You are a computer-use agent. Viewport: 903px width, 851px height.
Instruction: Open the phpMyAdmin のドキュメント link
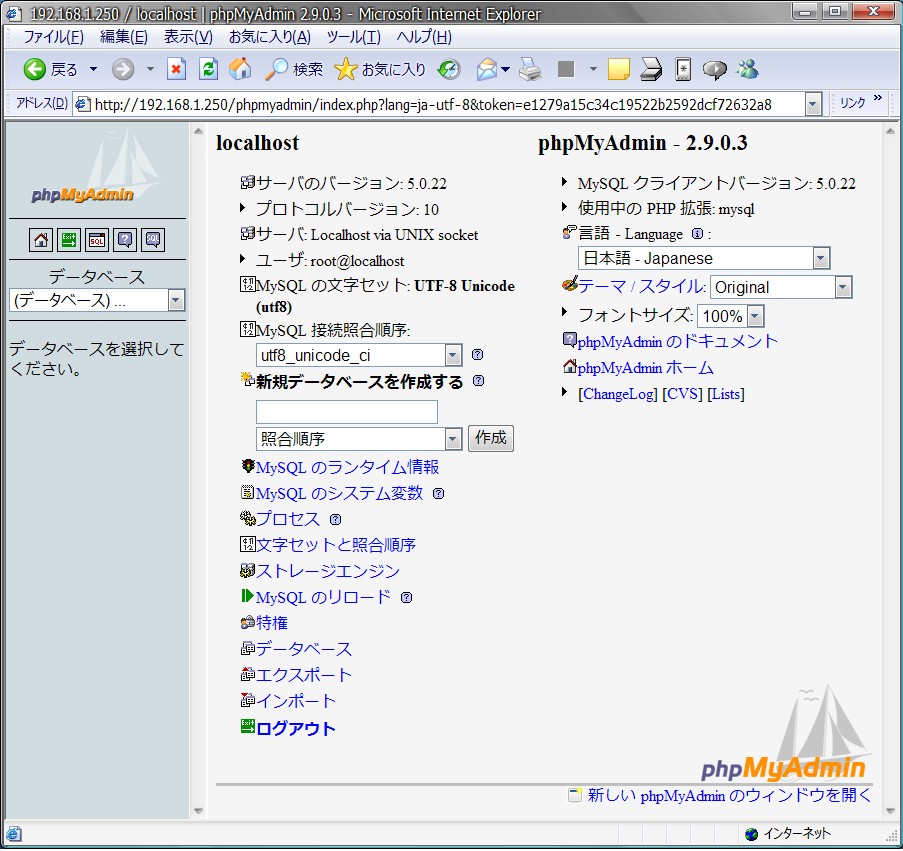tap(677, 342)
